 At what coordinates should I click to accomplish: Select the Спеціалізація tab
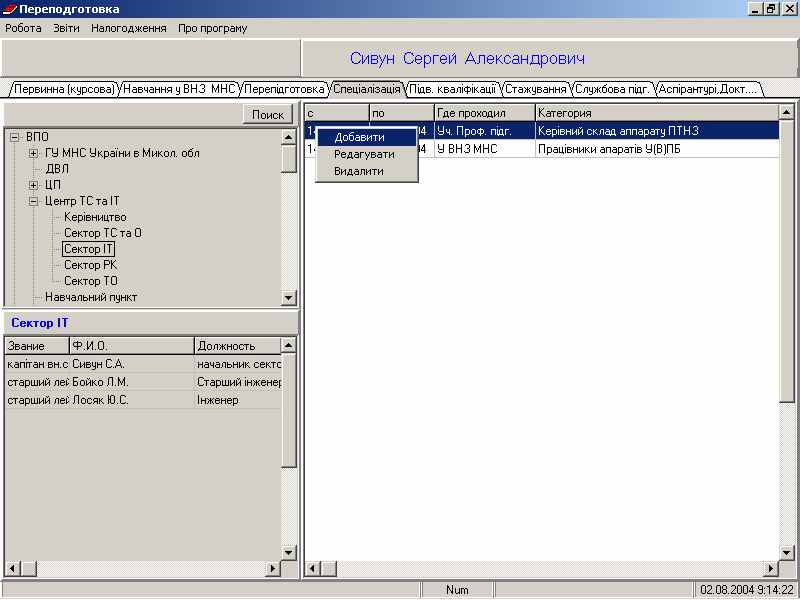pyautogui.click(x=367, y=89)
